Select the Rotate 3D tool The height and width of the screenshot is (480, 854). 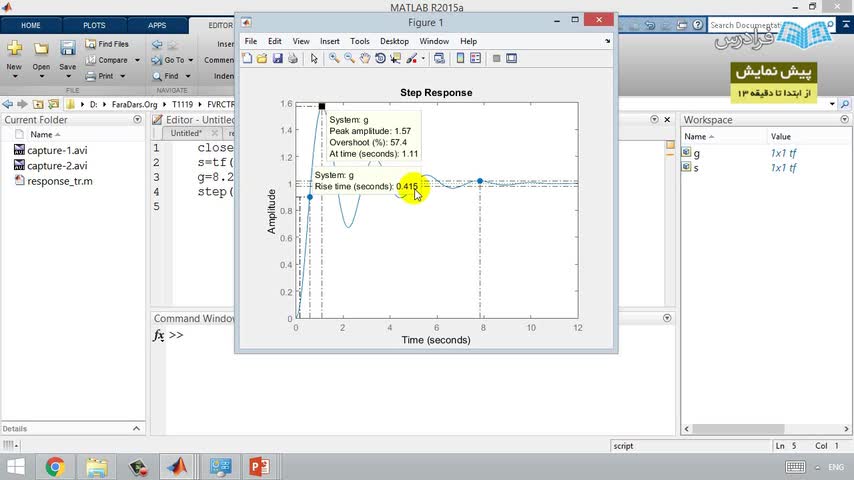[380, 58]
